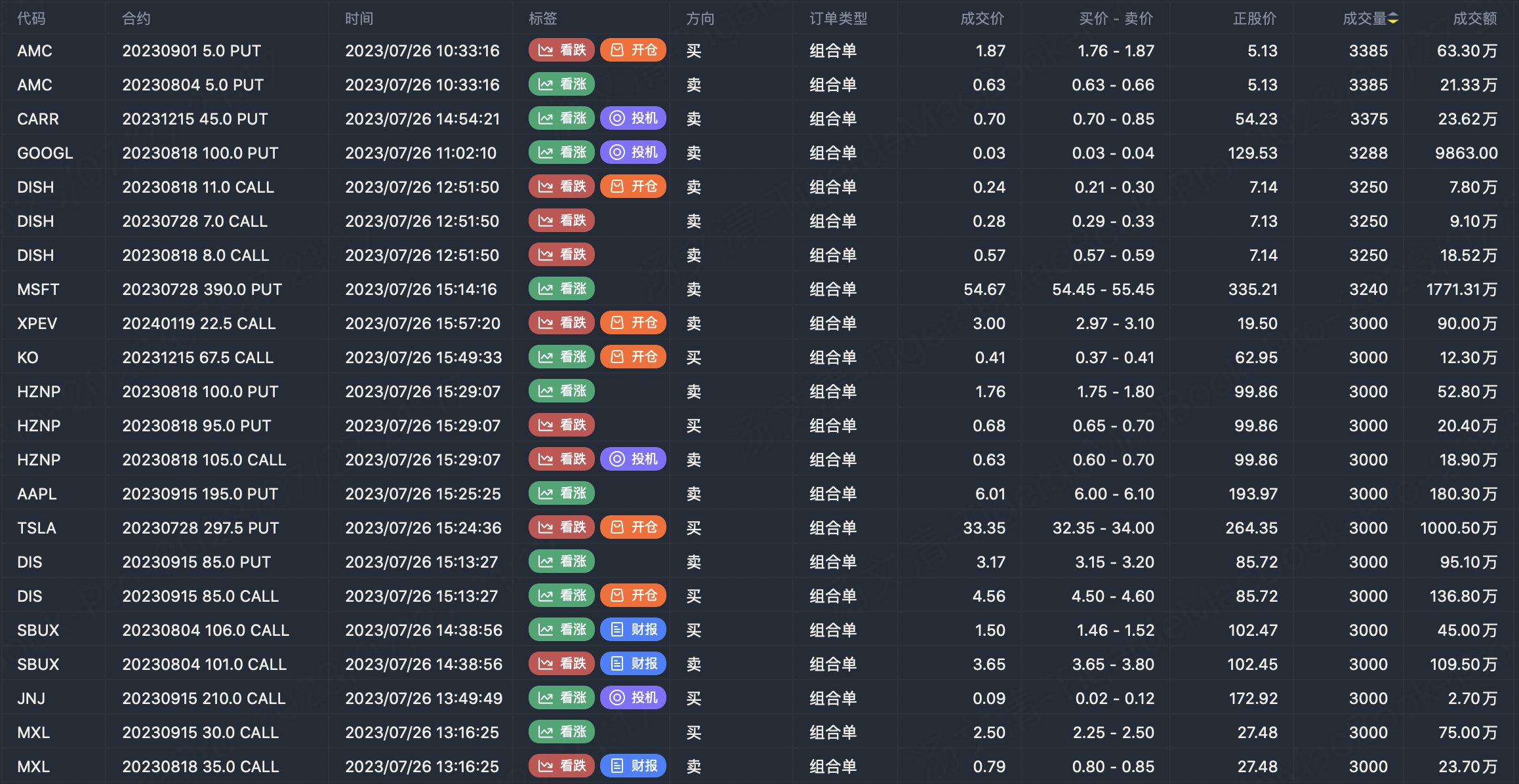Click contract 20230728 390.0 PUT

point(202,289)
